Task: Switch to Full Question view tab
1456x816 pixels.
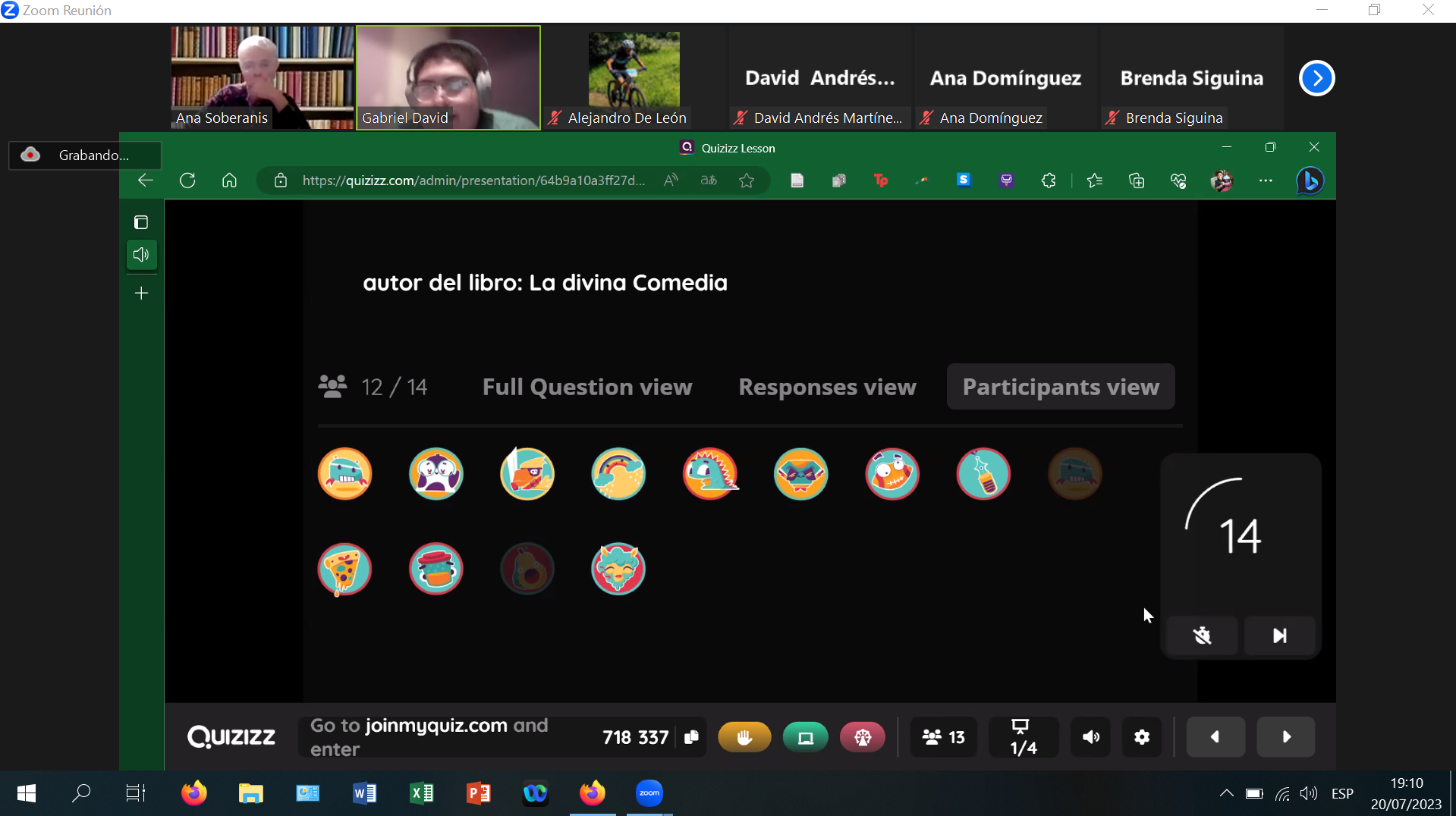Action: 586,387
